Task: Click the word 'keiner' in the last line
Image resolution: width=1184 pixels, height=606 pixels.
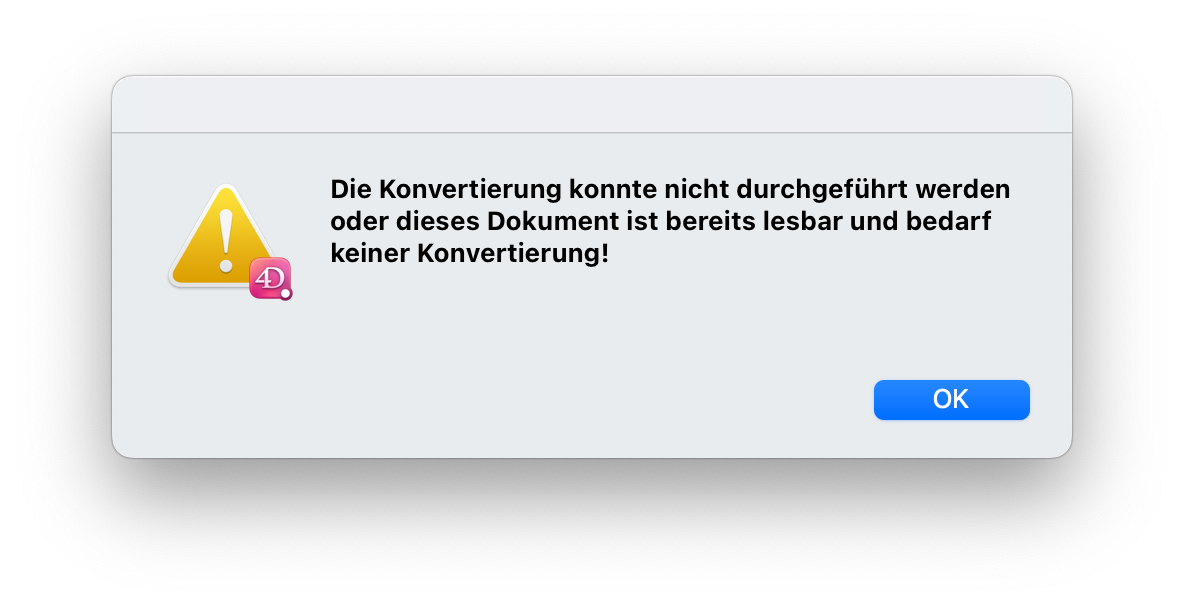Action: click(x=370, y=254)
